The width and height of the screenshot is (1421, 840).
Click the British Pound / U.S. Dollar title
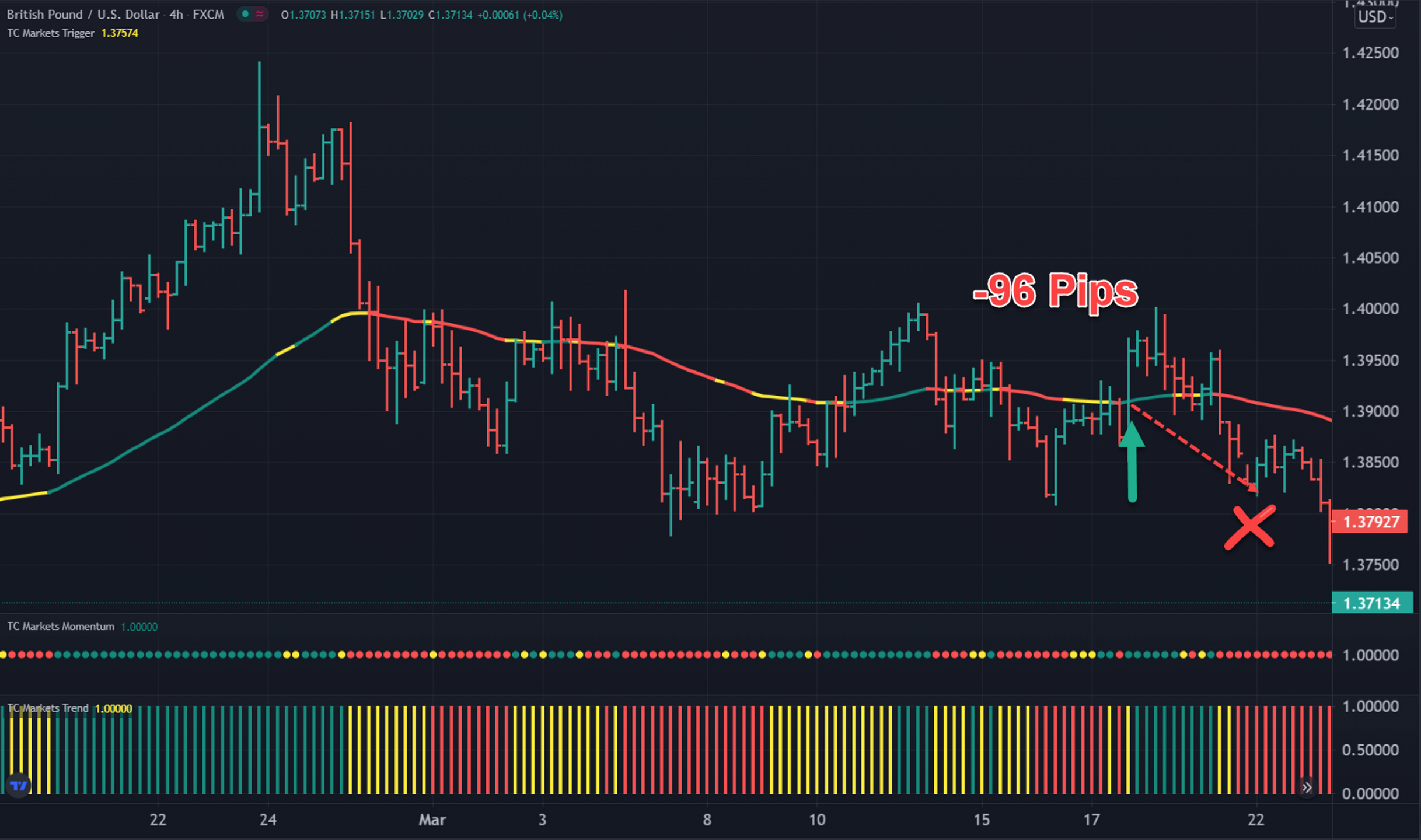[83, 15]
